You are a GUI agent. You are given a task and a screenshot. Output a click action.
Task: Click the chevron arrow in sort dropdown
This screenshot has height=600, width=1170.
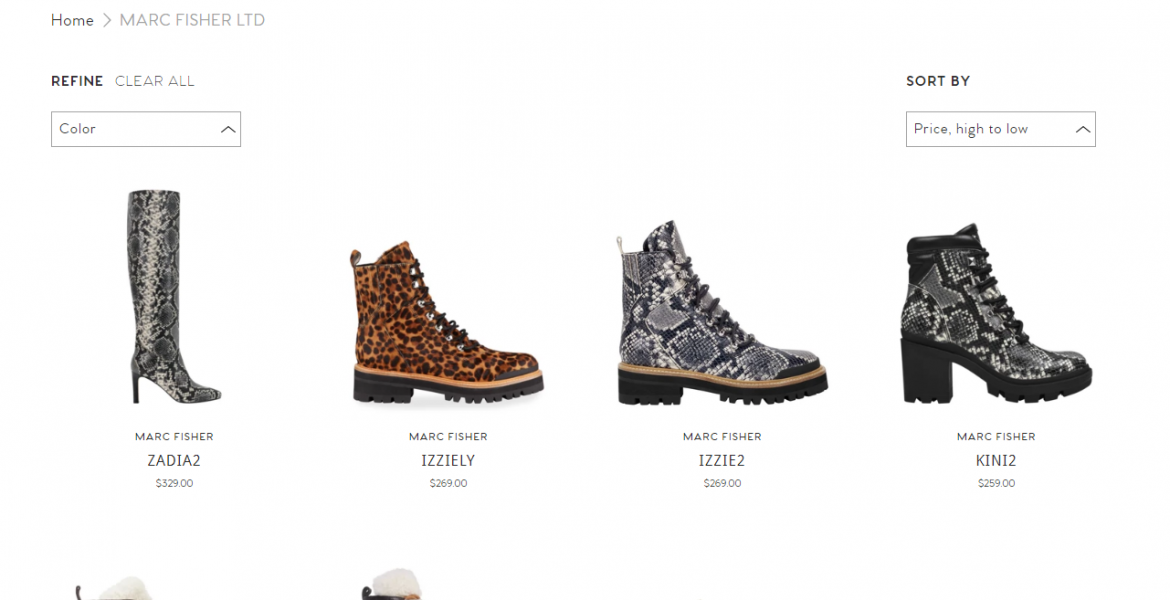[x=1083, y=129]
